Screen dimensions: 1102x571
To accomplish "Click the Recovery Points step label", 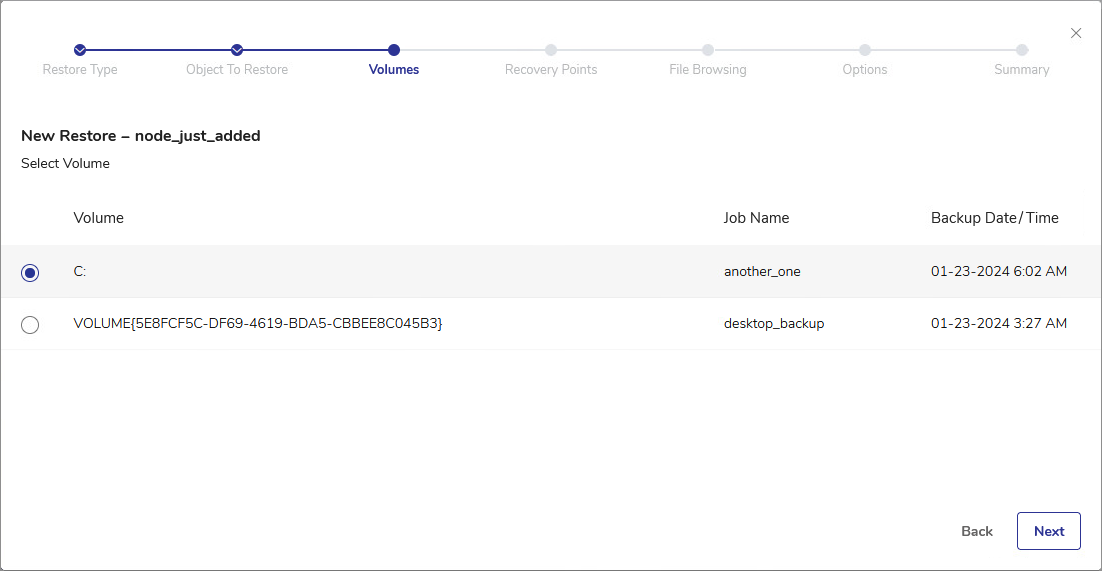I will 551,70.
